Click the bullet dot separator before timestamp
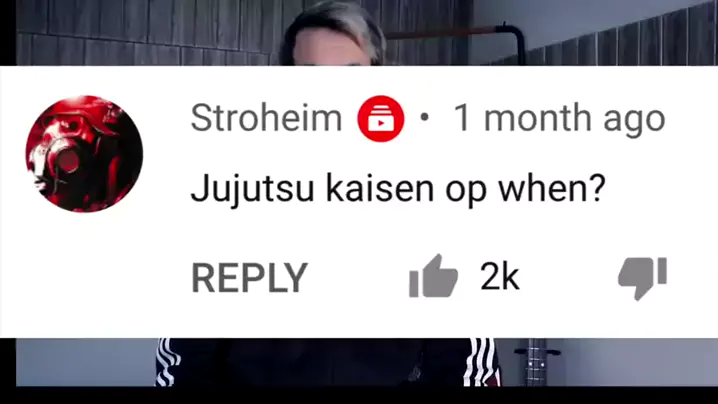718x404 pixels. click(424, 118)
